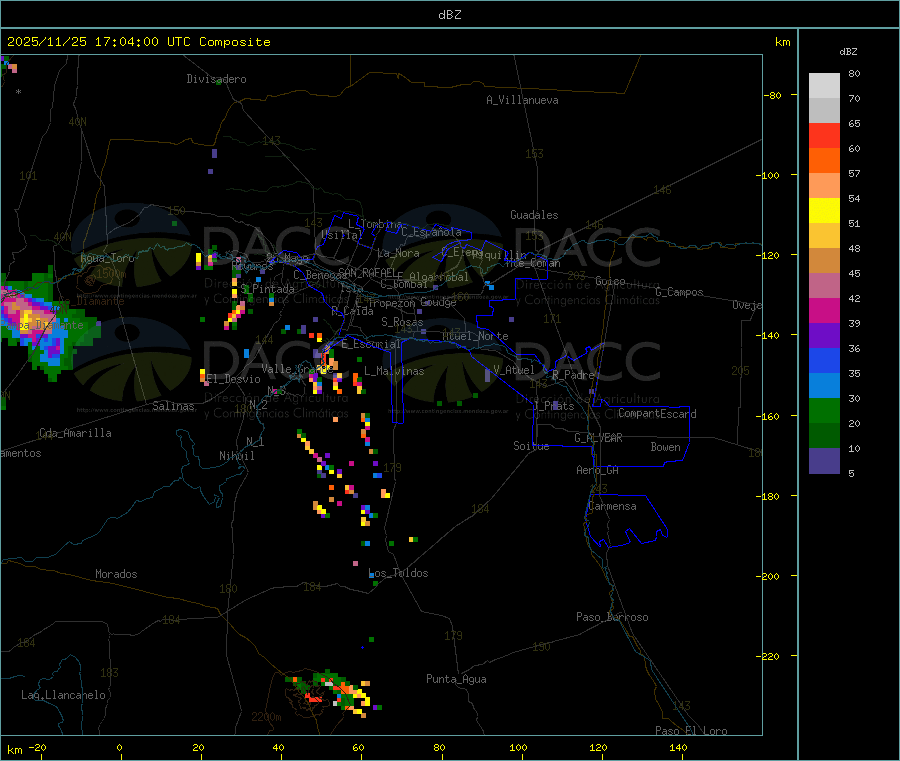Click the Nihuil location label
This screenshot has height=761, width=900.
pyautogui.click(x=237, y=456)
